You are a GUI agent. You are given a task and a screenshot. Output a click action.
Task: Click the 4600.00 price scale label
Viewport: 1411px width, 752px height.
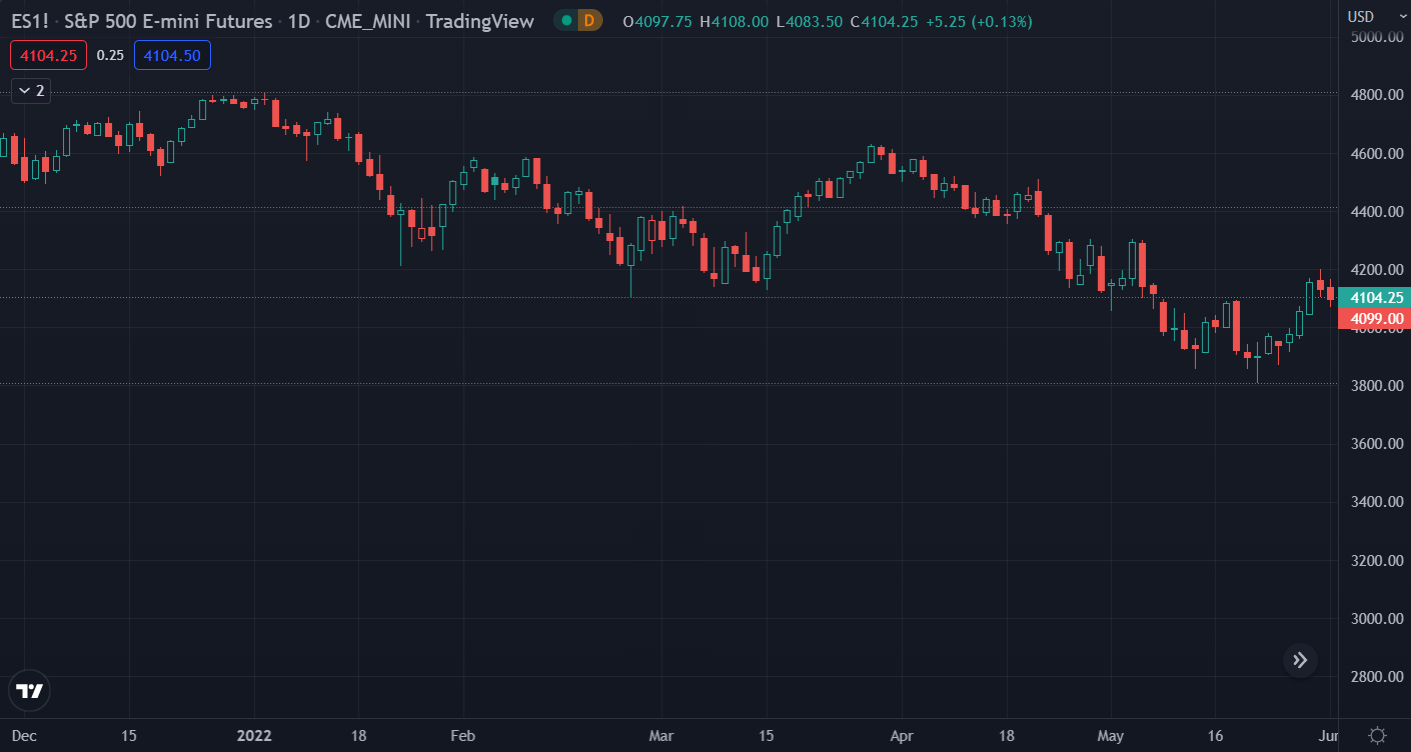point(1376,154)
